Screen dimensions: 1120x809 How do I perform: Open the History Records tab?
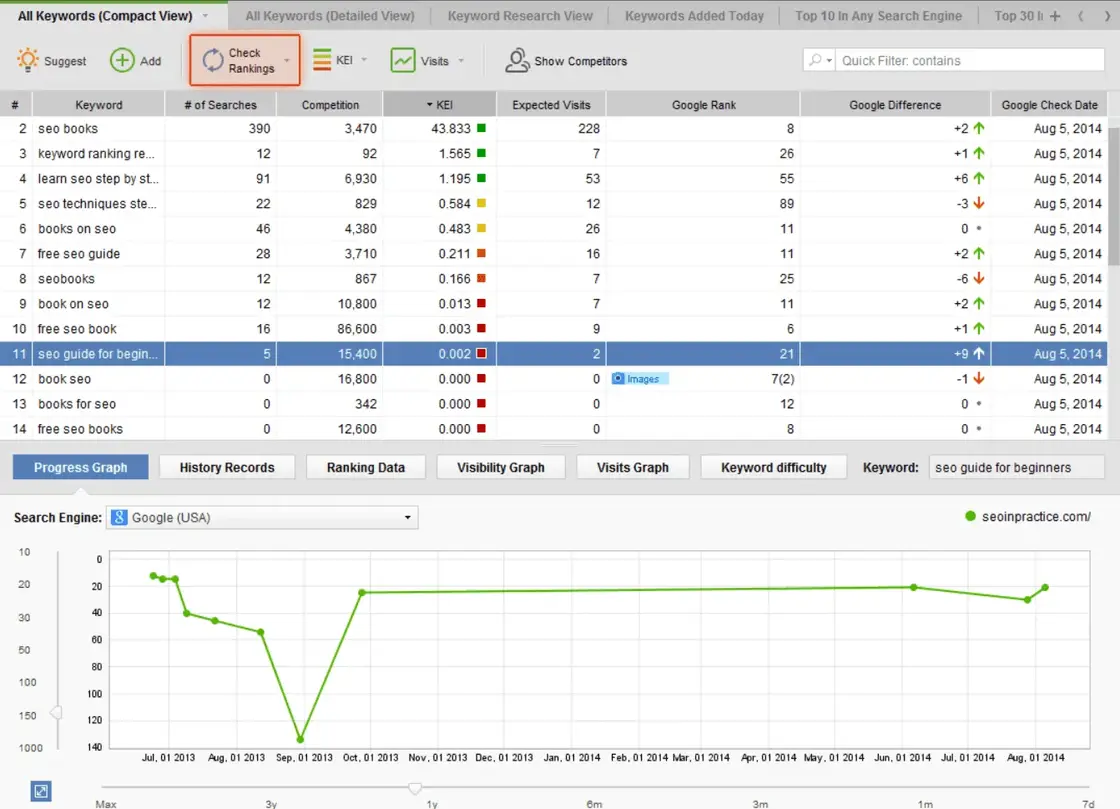click(227, 468)
